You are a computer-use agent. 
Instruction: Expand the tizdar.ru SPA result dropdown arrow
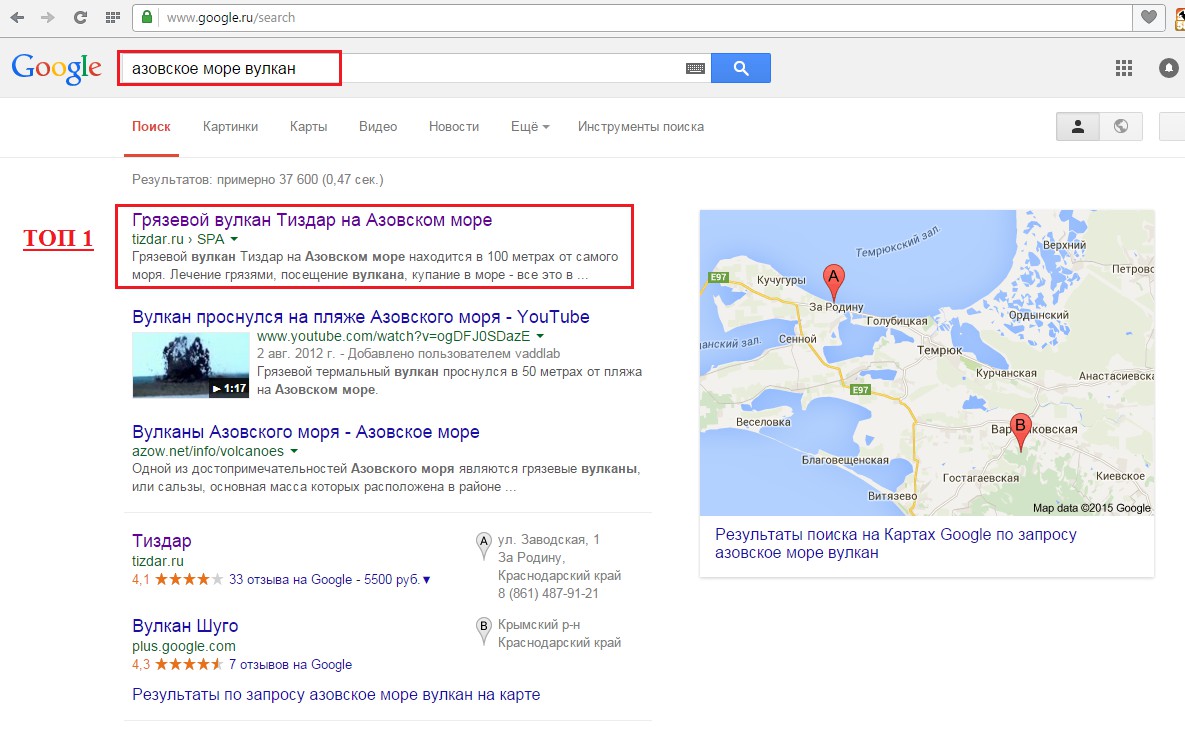[x=234, y=239]
